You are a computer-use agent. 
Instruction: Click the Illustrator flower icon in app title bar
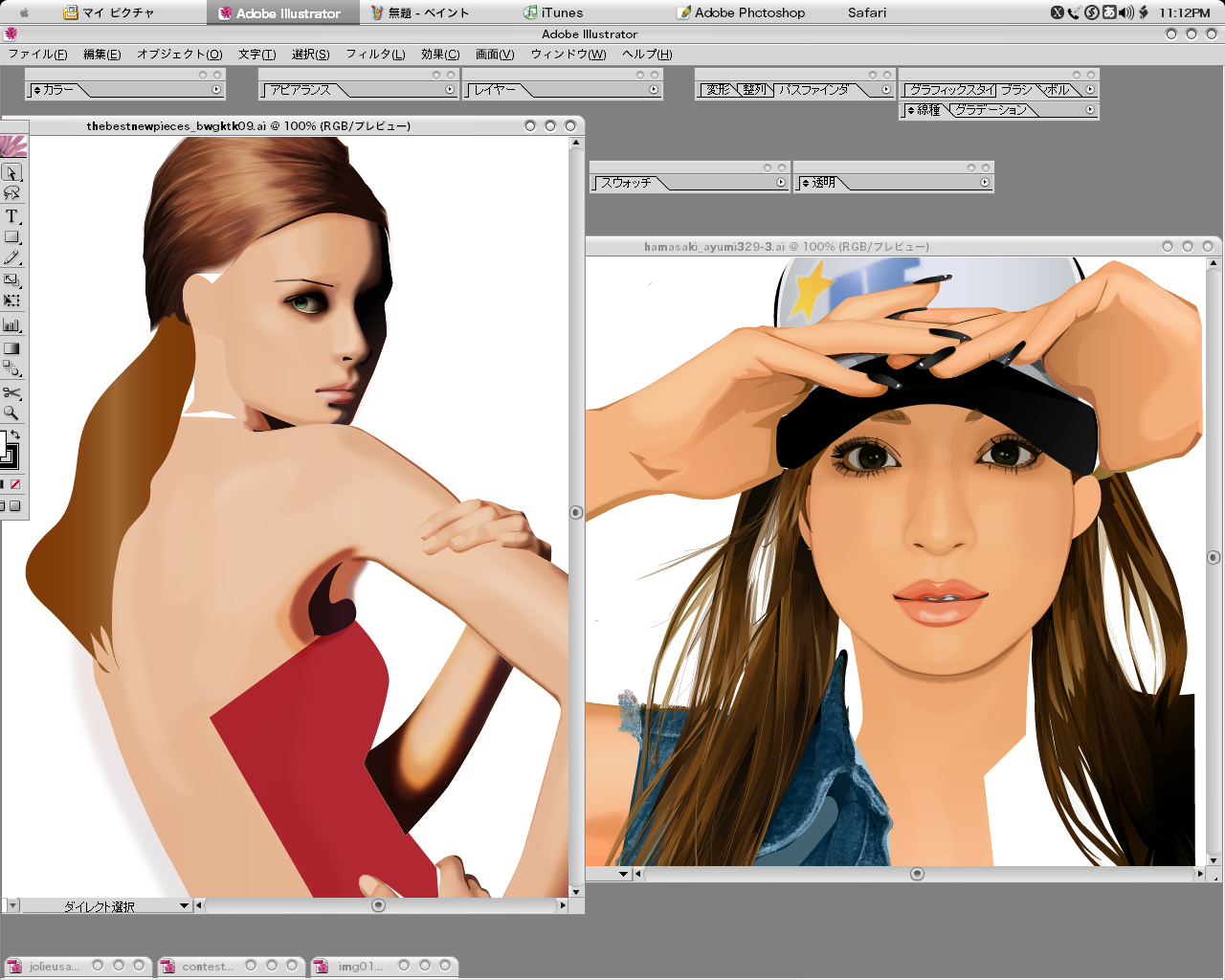click(11, 33)
